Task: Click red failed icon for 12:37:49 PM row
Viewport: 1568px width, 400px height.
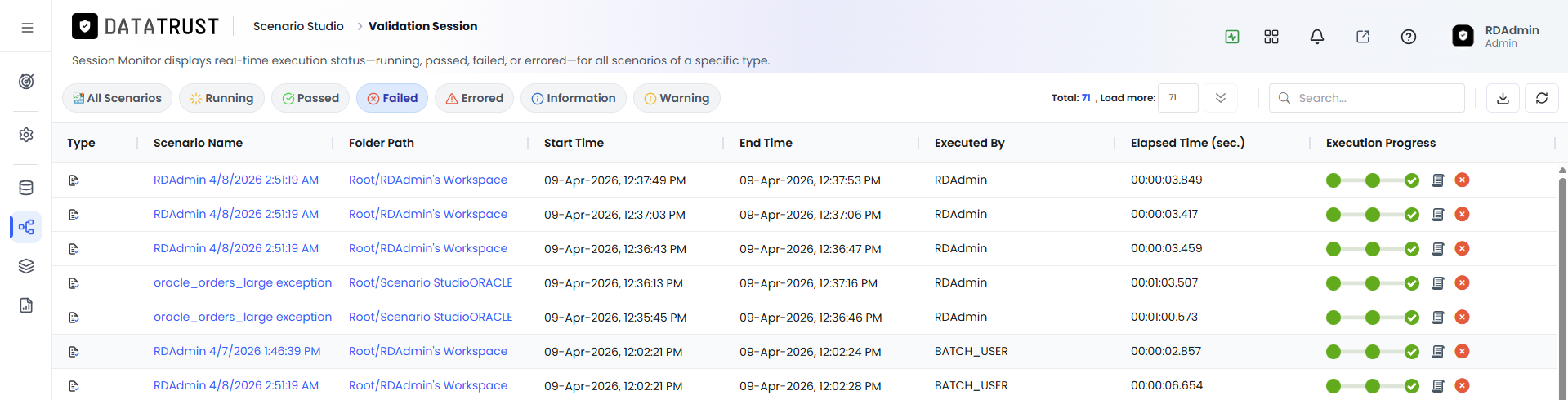Action: (1463, 180)
